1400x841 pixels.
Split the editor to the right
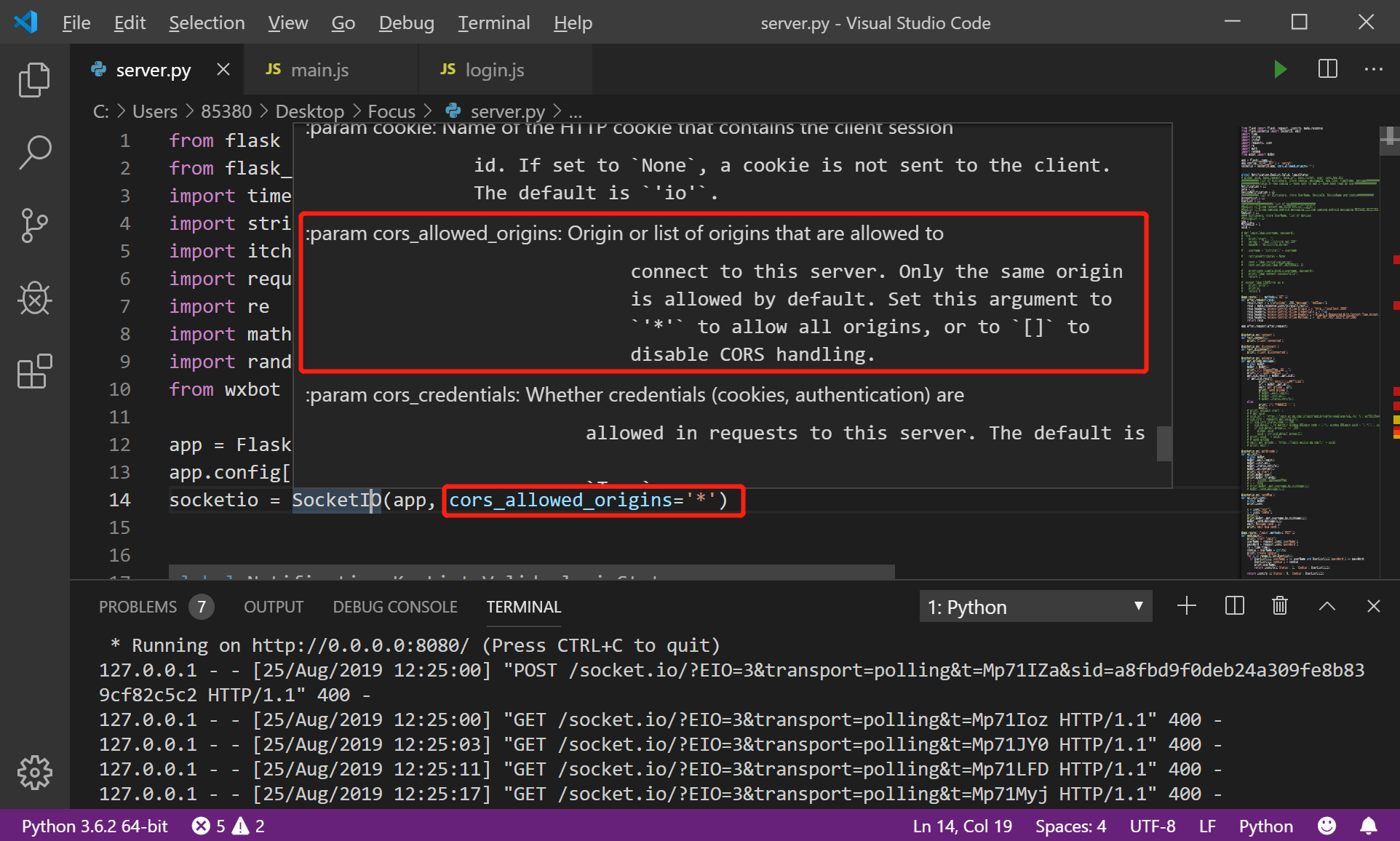(1327, 70)
